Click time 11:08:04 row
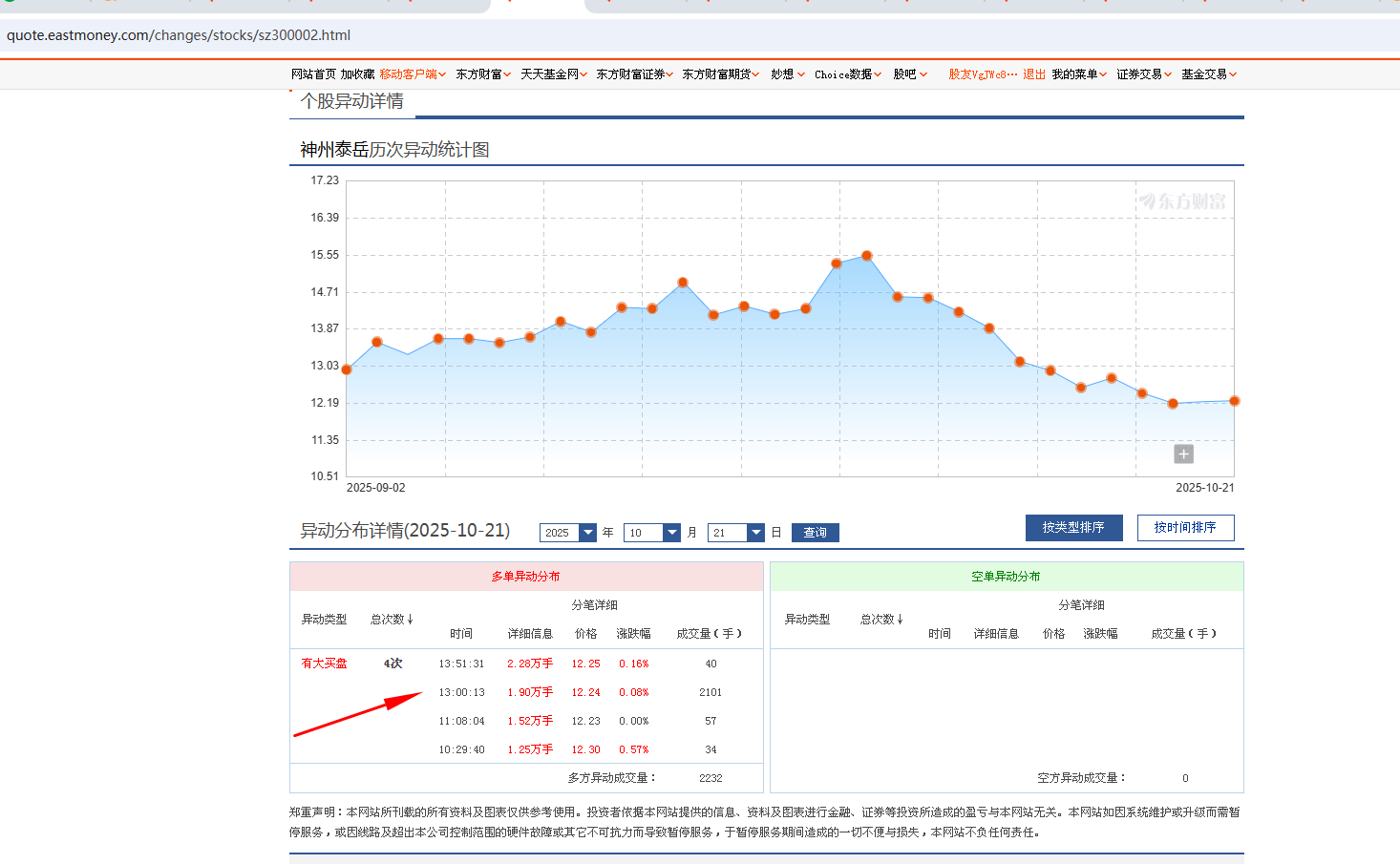1400x864 pixels. (x=462, y=721)
